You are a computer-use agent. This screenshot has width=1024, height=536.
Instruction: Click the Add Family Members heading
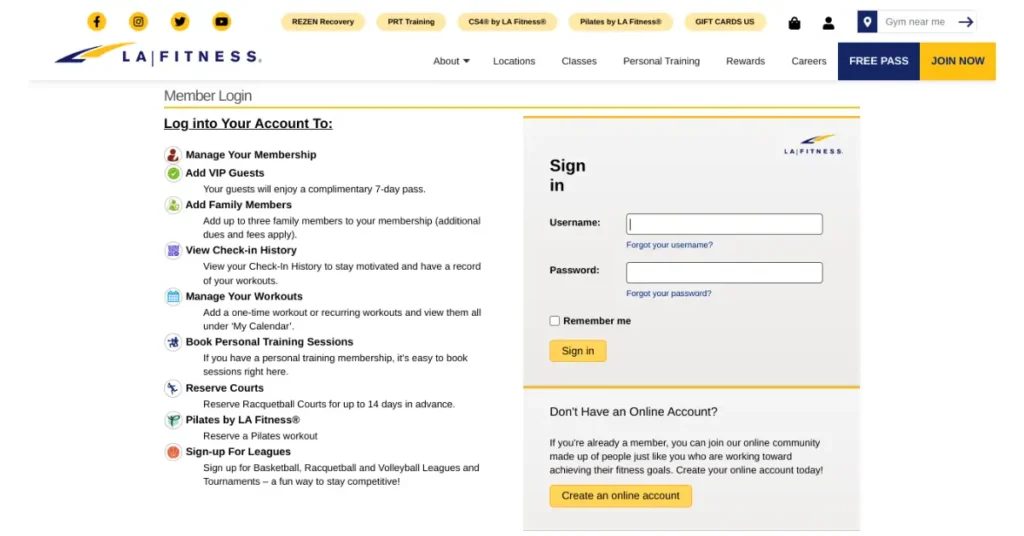(x=238, y=205)
